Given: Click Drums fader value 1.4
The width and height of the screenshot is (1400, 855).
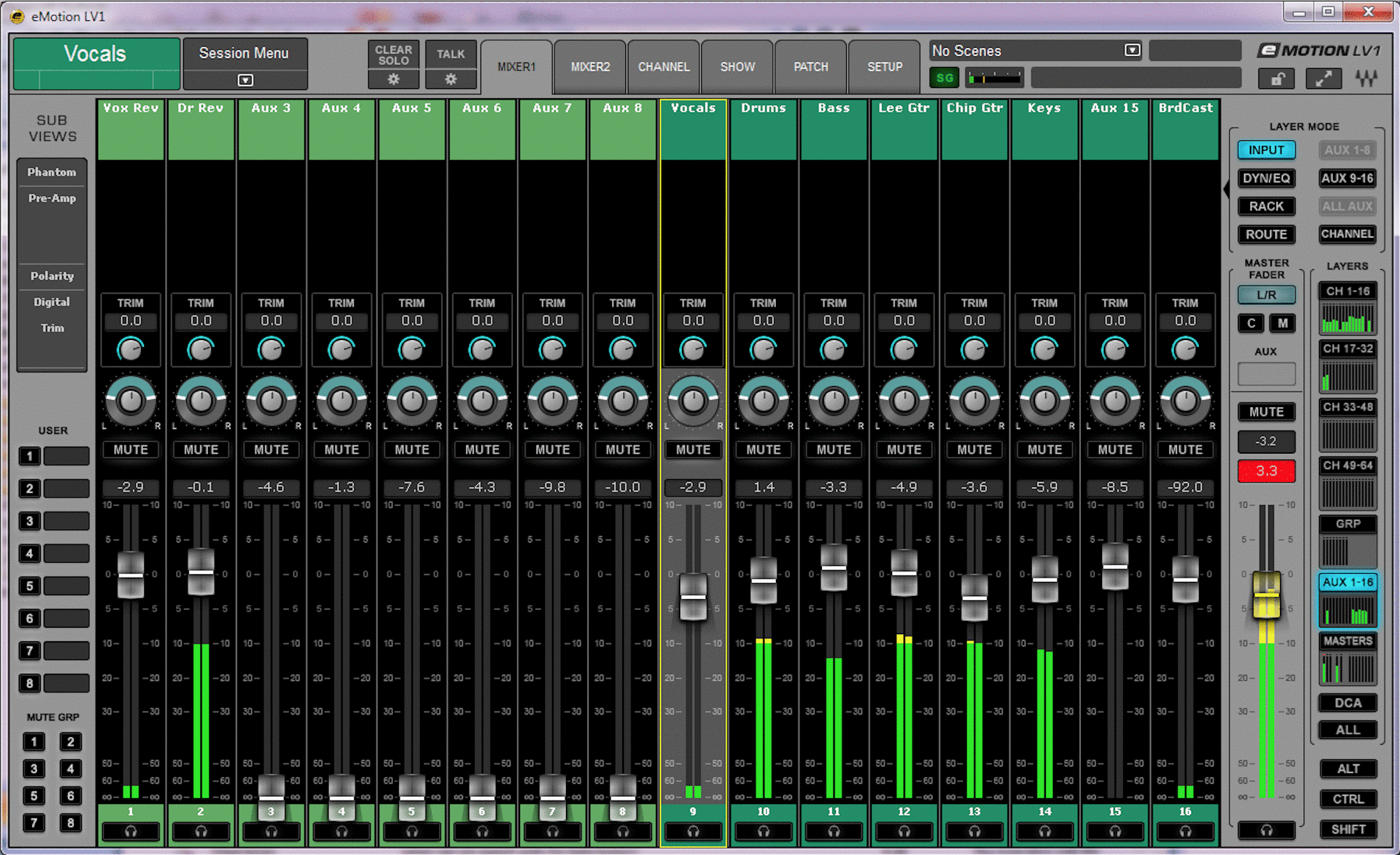Looking at the screenshot, I should pos(763,487).
